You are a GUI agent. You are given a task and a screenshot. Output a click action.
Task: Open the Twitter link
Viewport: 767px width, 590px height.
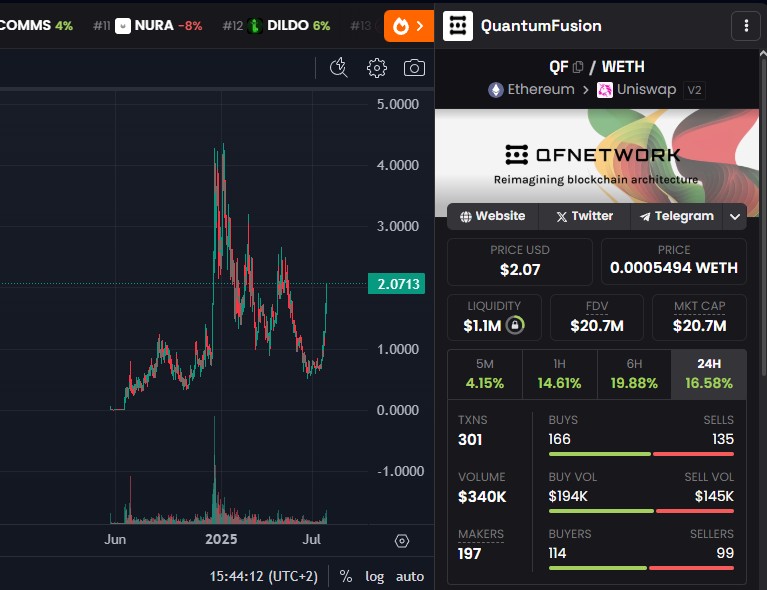584,216
